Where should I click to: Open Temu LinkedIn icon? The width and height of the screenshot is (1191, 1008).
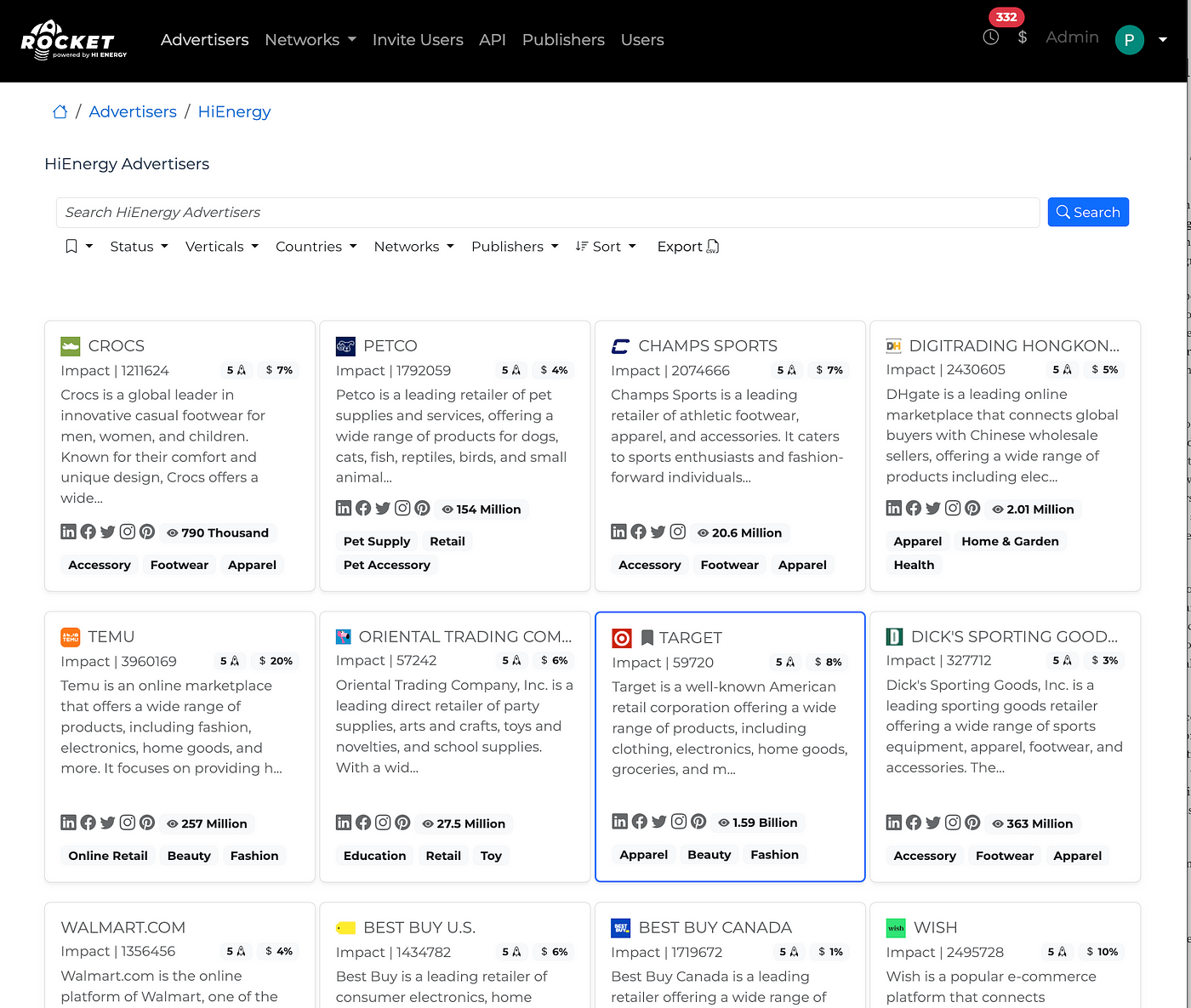tap(69, 823)
